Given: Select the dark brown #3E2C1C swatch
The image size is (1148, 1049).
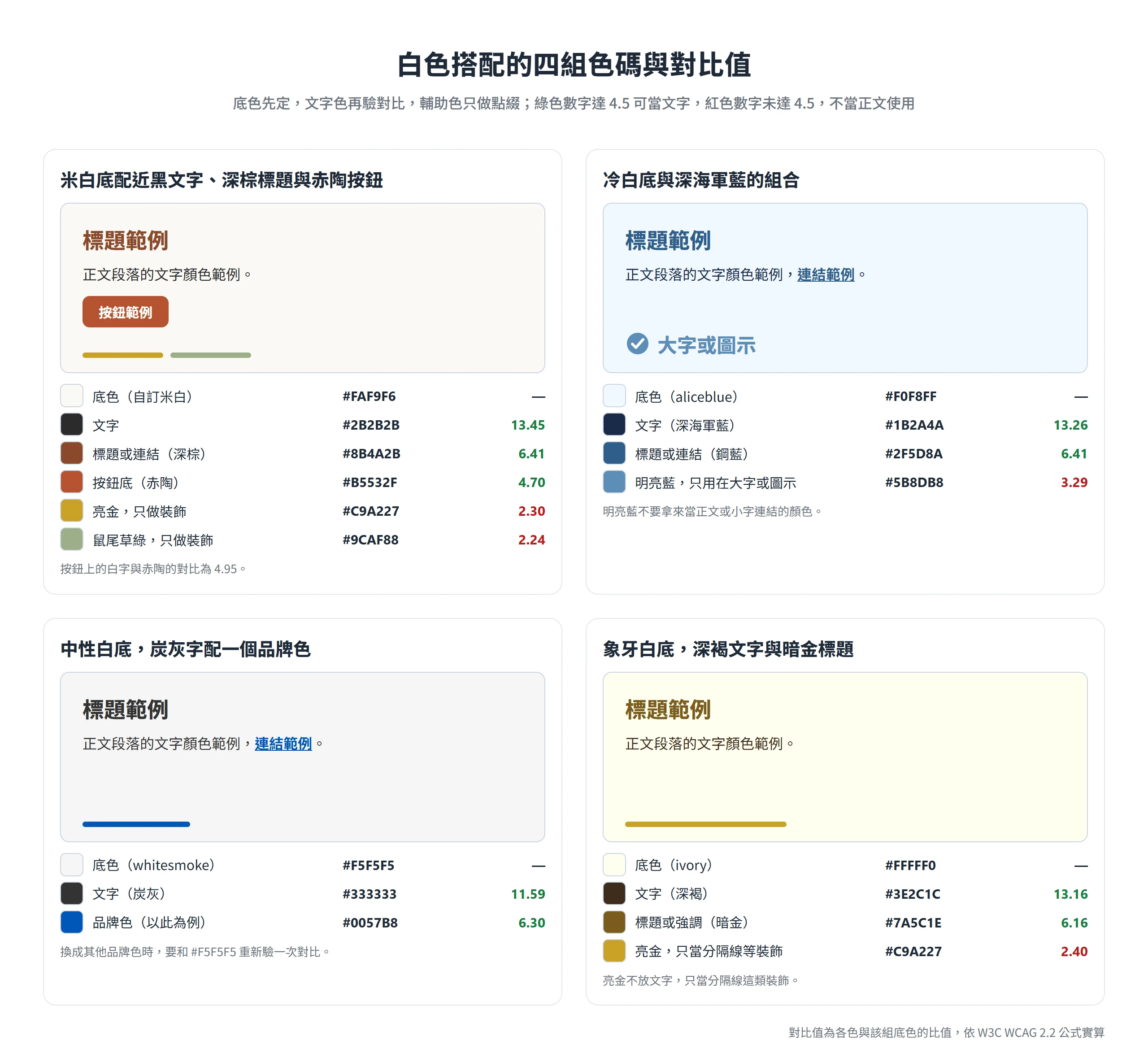Looking at the screenshot, I should [x=614, y=893].
